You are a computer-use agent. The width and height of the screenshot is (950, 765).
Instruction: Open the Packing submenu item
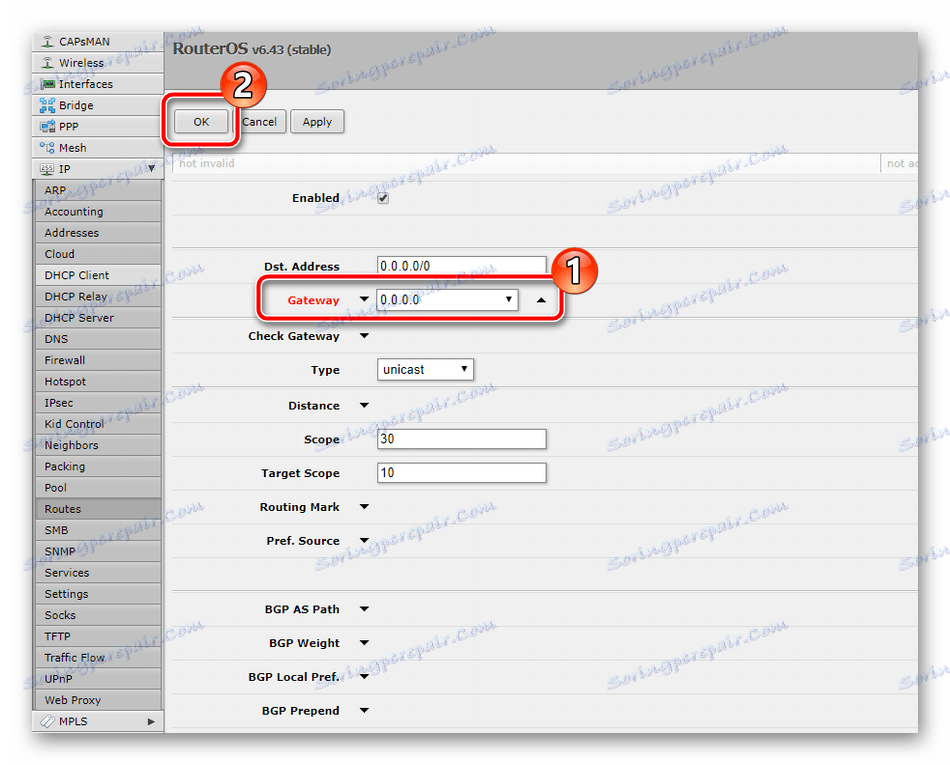99,466
